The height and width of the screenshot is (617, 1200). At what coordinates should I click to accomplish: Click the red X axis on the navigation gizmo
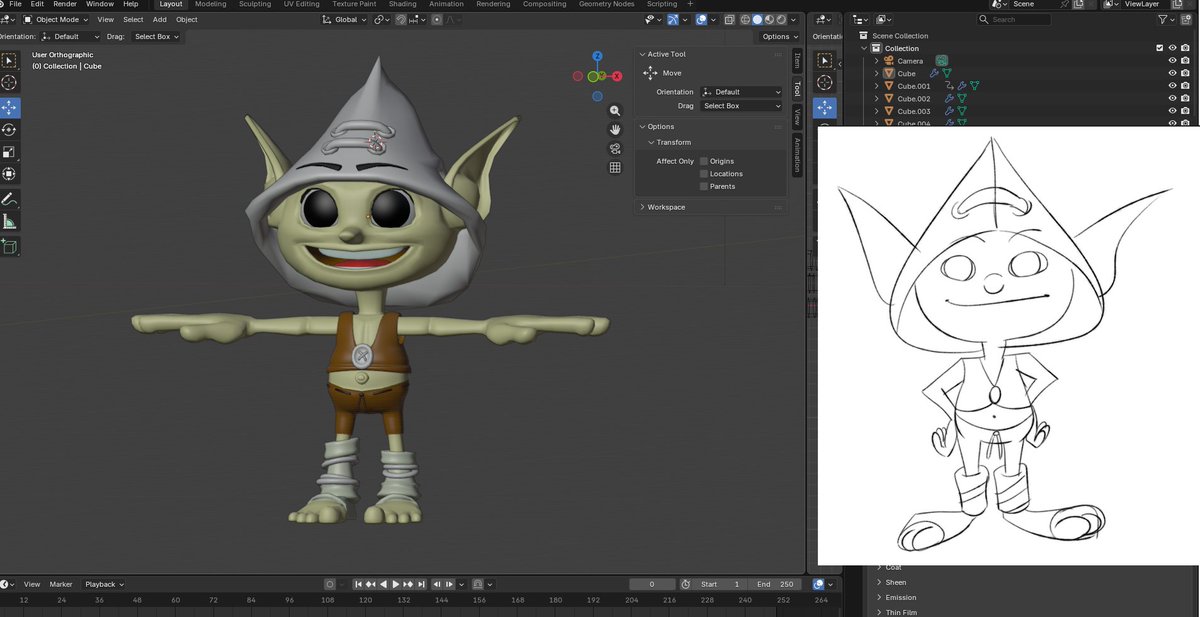tap(618, 76)
